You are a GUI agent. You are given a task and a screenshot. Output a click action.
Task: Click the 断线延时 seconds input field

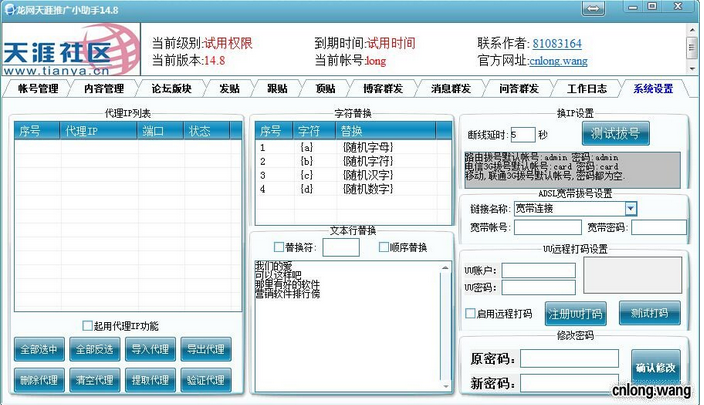click(x=523, y=134)
